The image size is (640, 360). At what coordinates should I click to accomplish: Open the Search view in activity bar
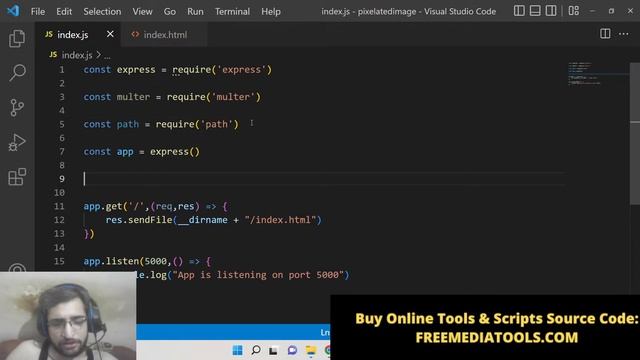click(x=17, y=73)
